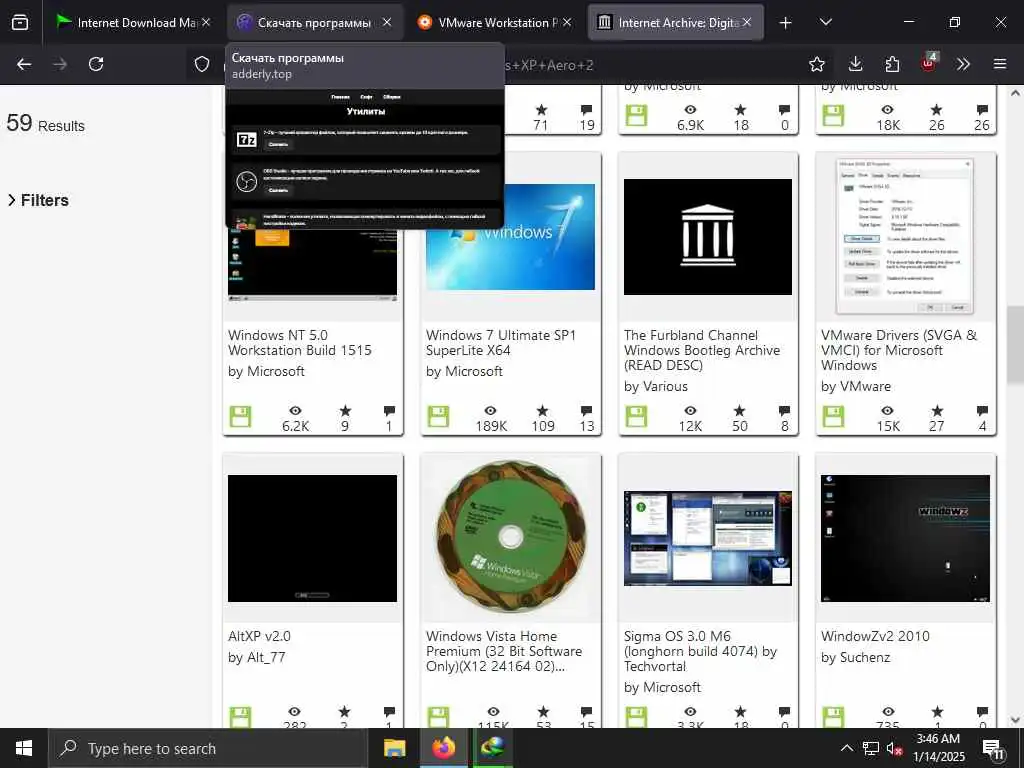The image size is (1024, 768).
Task: Open Windows 7 Ultimate SP1 SuperLite X64
Action: [501, 343]
